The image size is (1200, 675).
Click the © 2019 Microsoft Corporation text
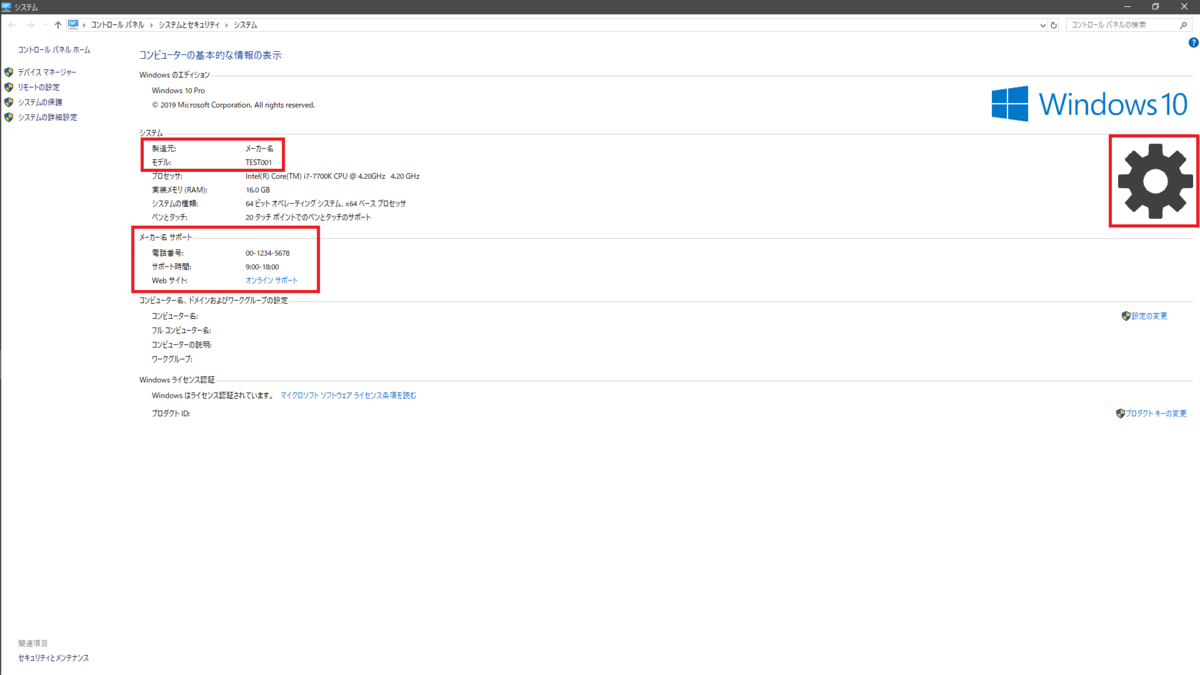tap(233, 105)
